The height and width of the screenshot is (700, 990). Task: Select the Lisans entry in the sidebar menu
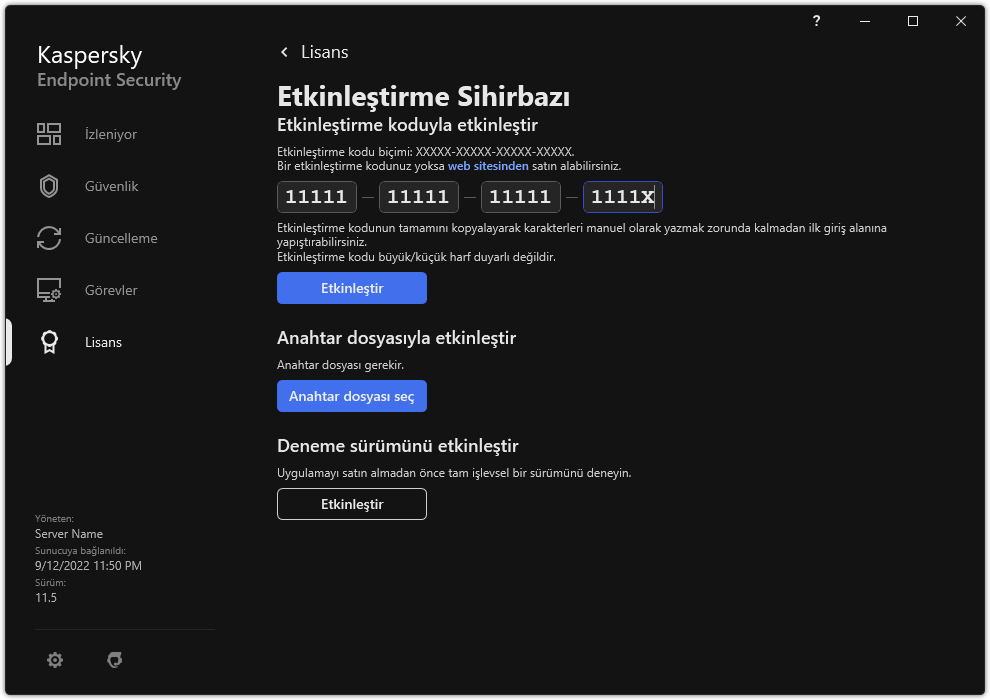tap(103, 342)
